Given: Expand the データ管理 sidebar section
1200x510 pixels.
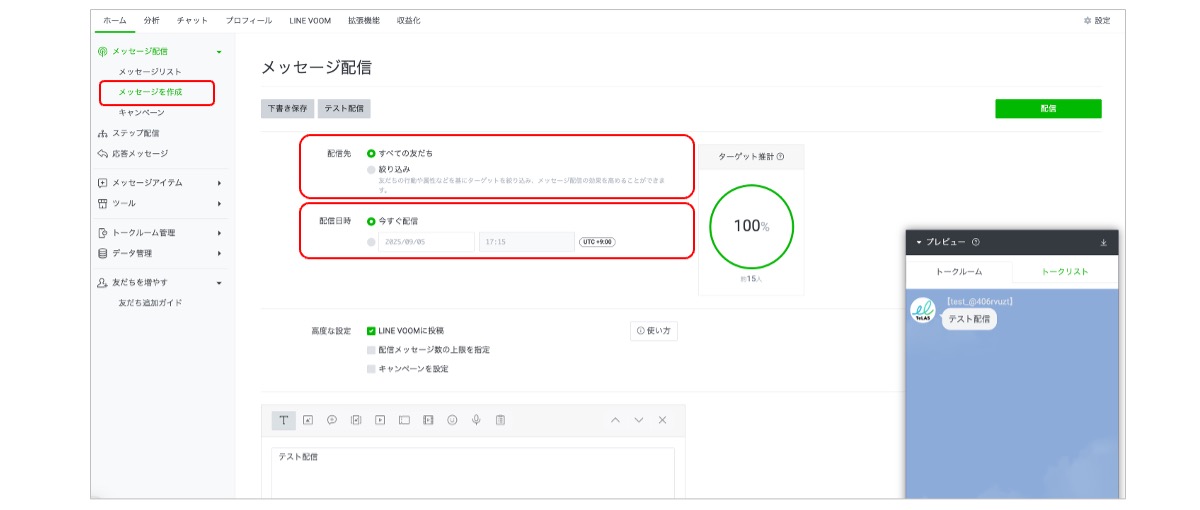Looking at the screenshot, I should coord(219,253).
